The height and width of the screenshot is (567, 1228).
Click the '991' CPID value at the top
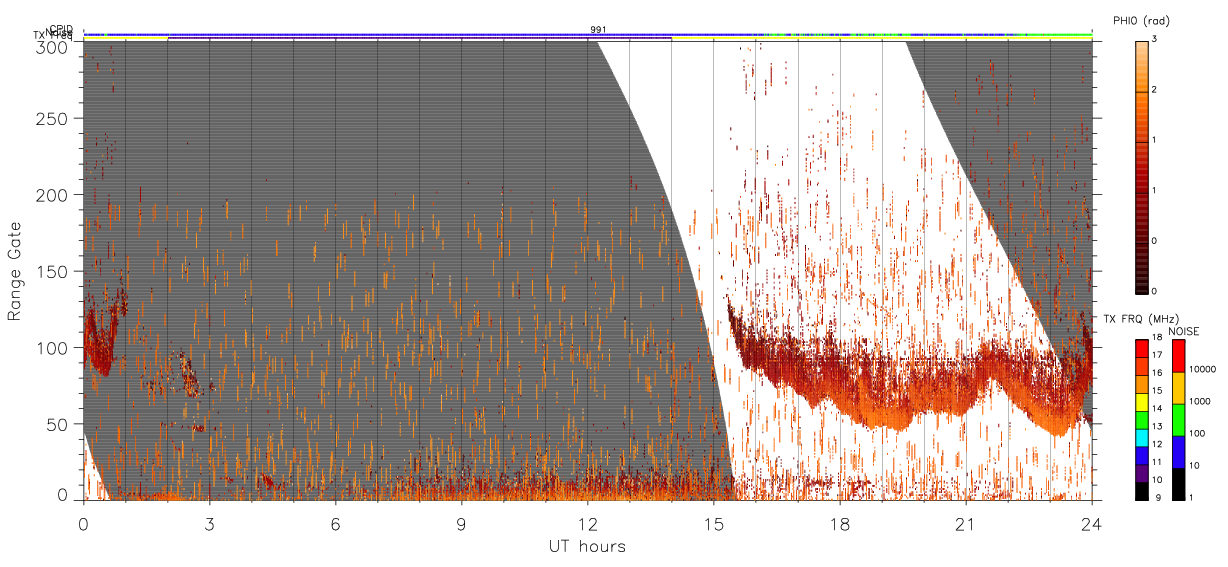click(598, 30)
